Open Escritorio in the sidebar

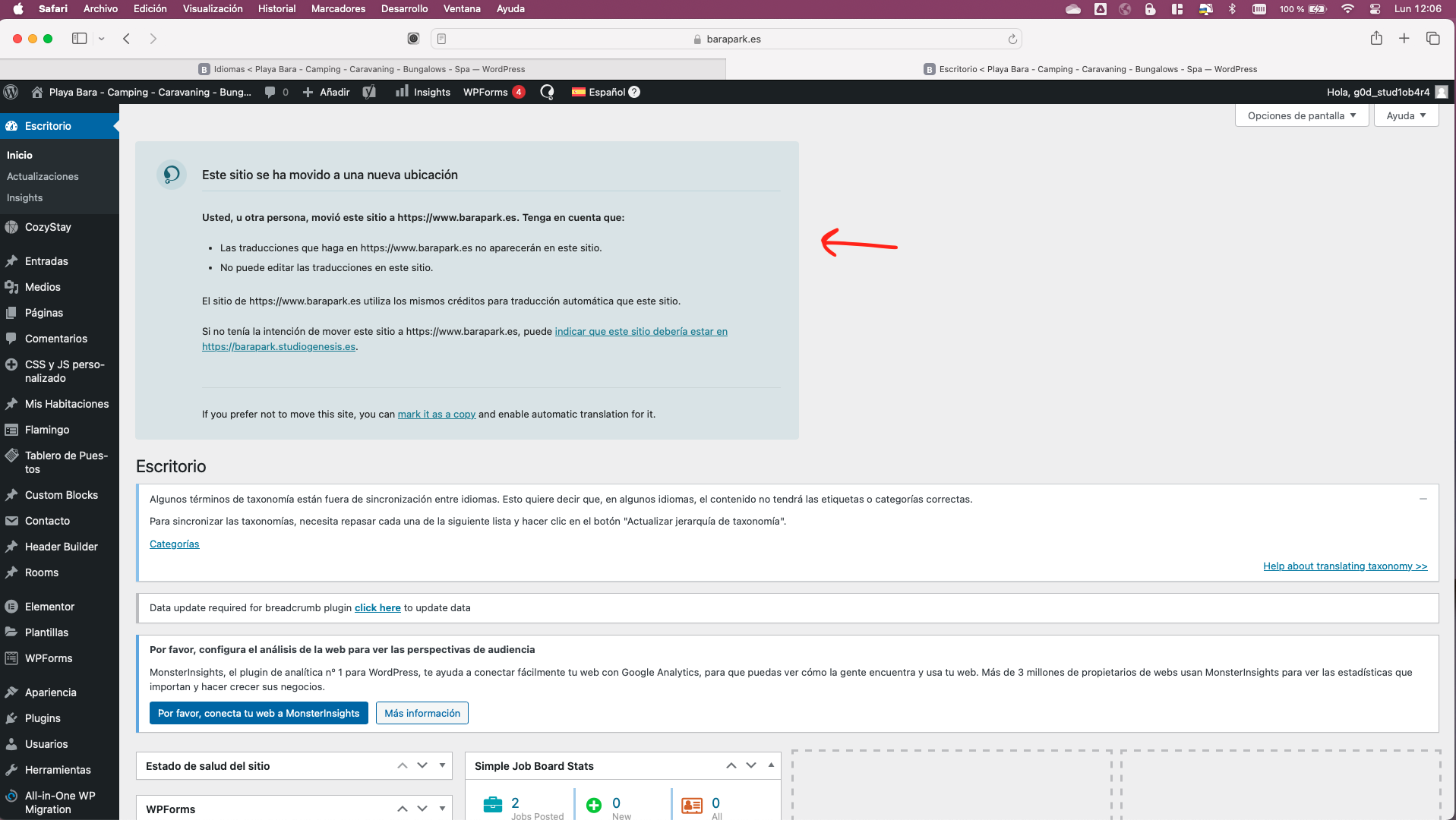click(x=59, y=126)
